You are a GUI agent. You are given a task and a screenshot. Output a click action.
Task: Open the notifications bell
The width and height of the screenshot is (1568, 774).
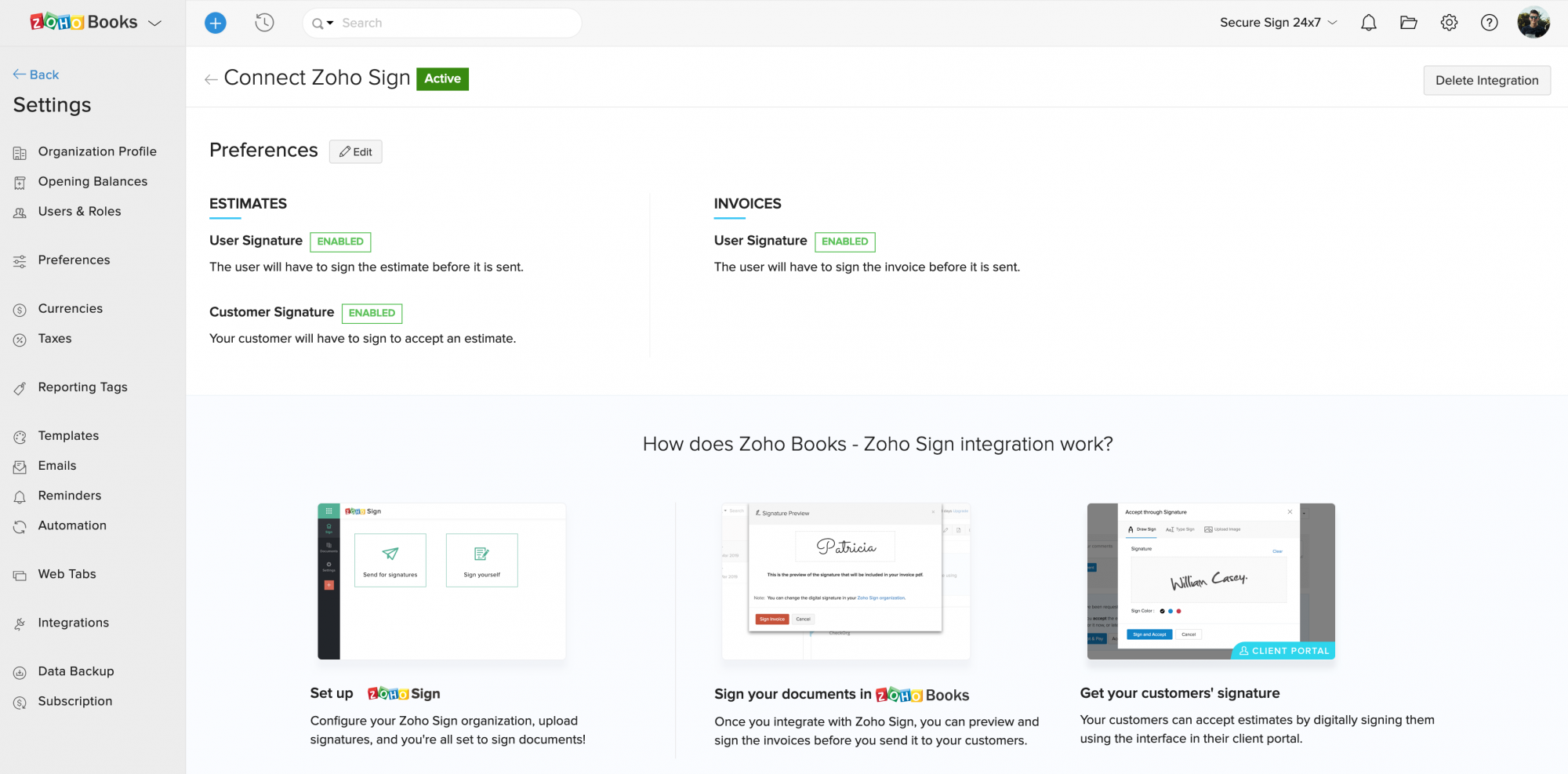(1368, 23)
